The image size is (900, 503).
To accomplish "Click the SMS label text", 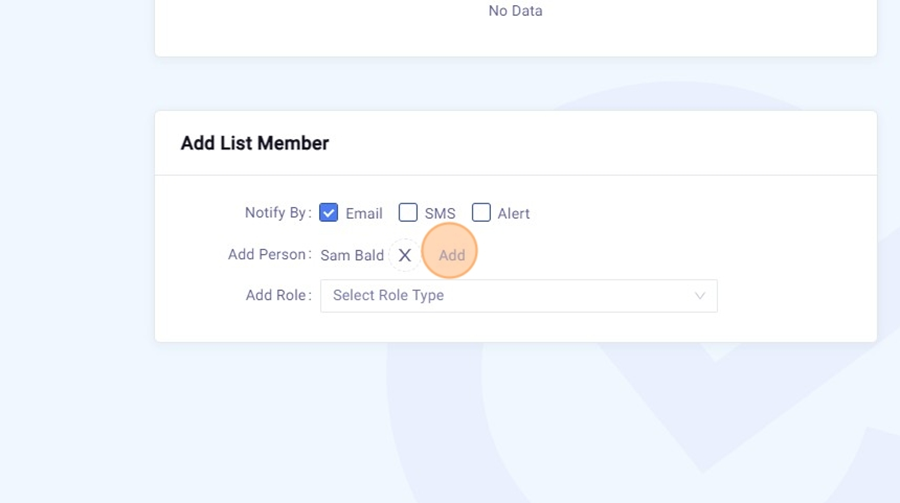I will pyautogui.click(x=440, y=214).
